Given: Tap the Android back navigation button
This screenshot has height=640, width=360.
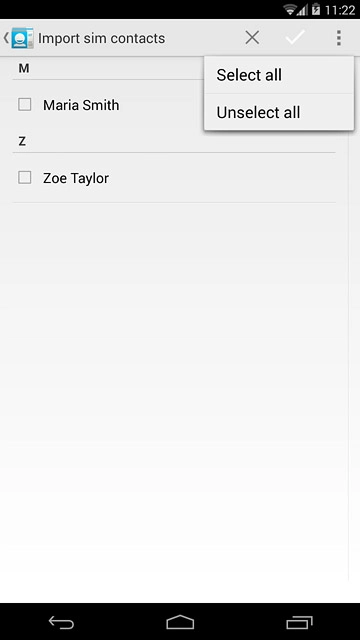Looking at the screenshot, I should tap(61, 622).
